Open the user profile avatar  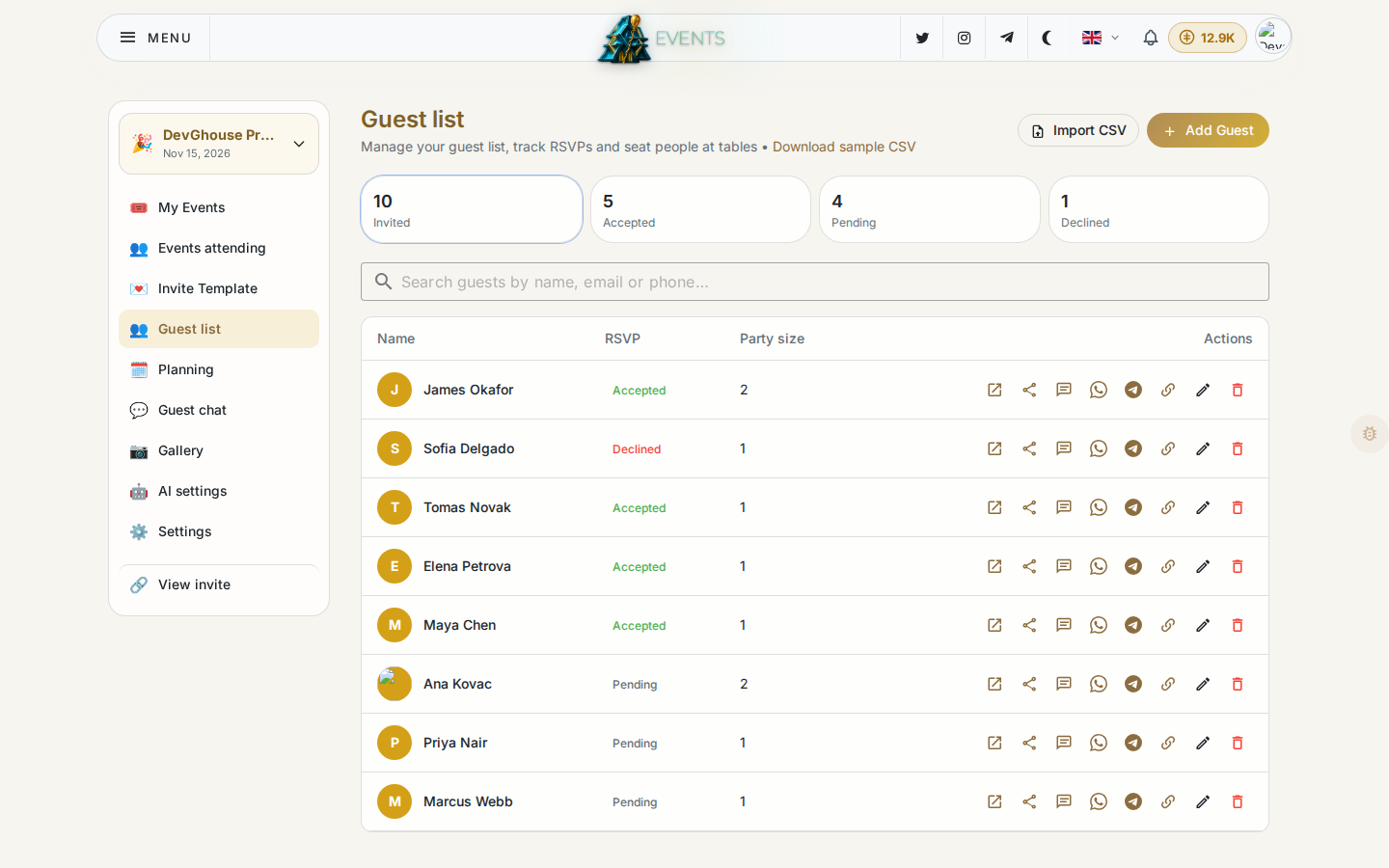[1272, 37]
